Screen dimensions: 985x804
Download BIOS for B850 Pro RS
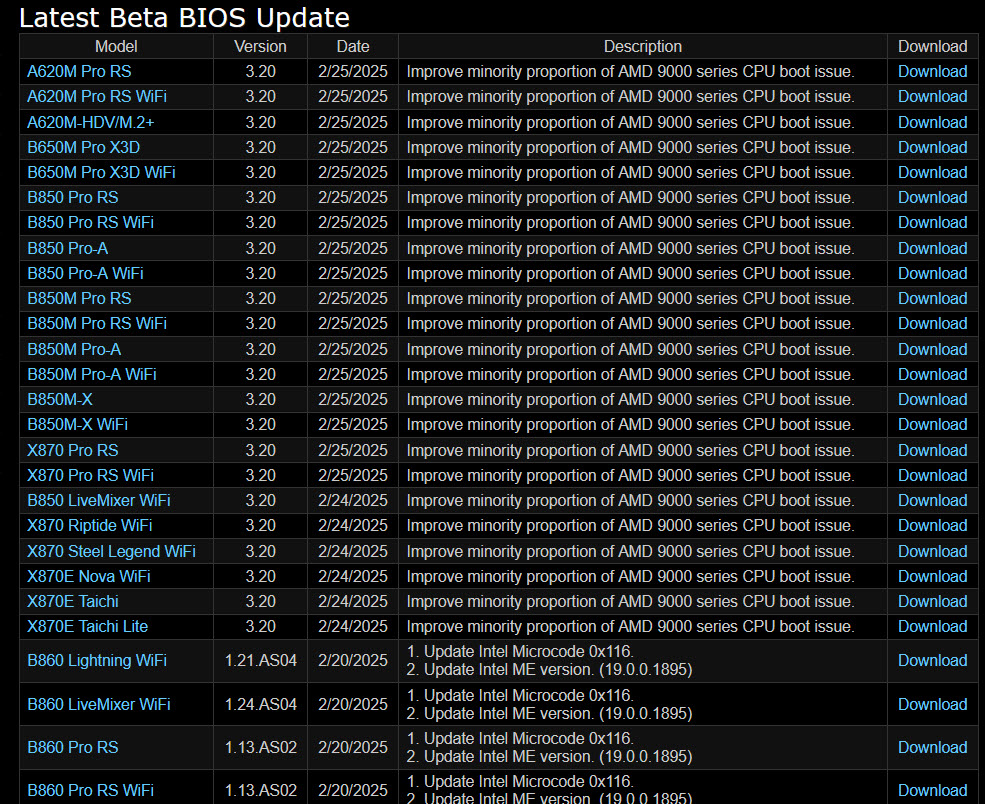tap(932, 198)
